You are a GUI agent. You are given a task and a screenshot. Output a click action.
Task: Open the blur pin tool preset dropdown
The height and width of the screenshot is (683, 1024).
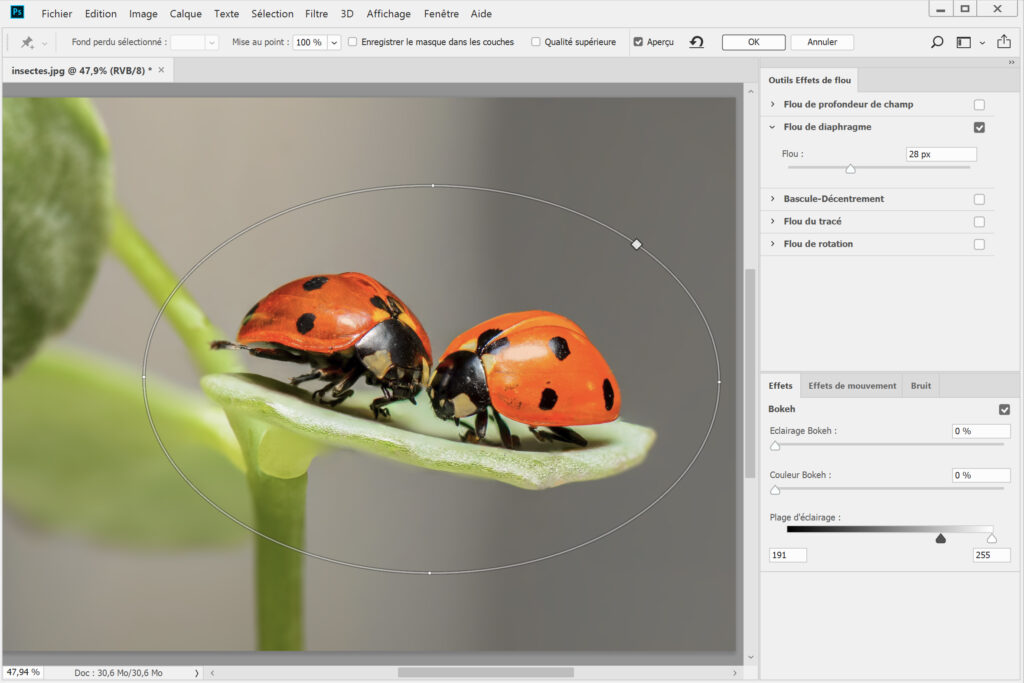pos(44,43)
